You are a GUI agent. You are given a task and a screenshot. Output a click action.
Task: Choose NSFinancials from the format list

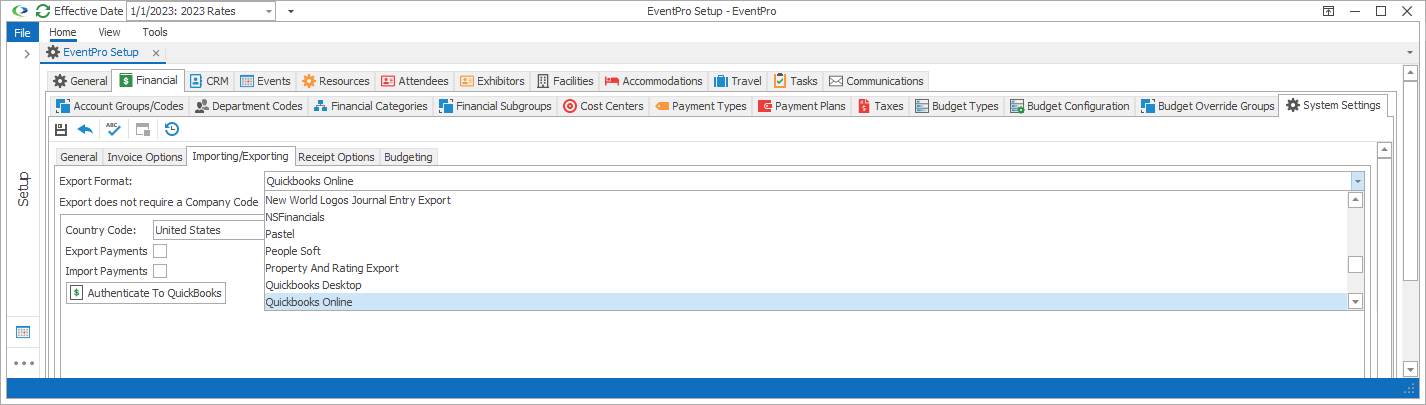pyautogui.click(x=806, y=217)
